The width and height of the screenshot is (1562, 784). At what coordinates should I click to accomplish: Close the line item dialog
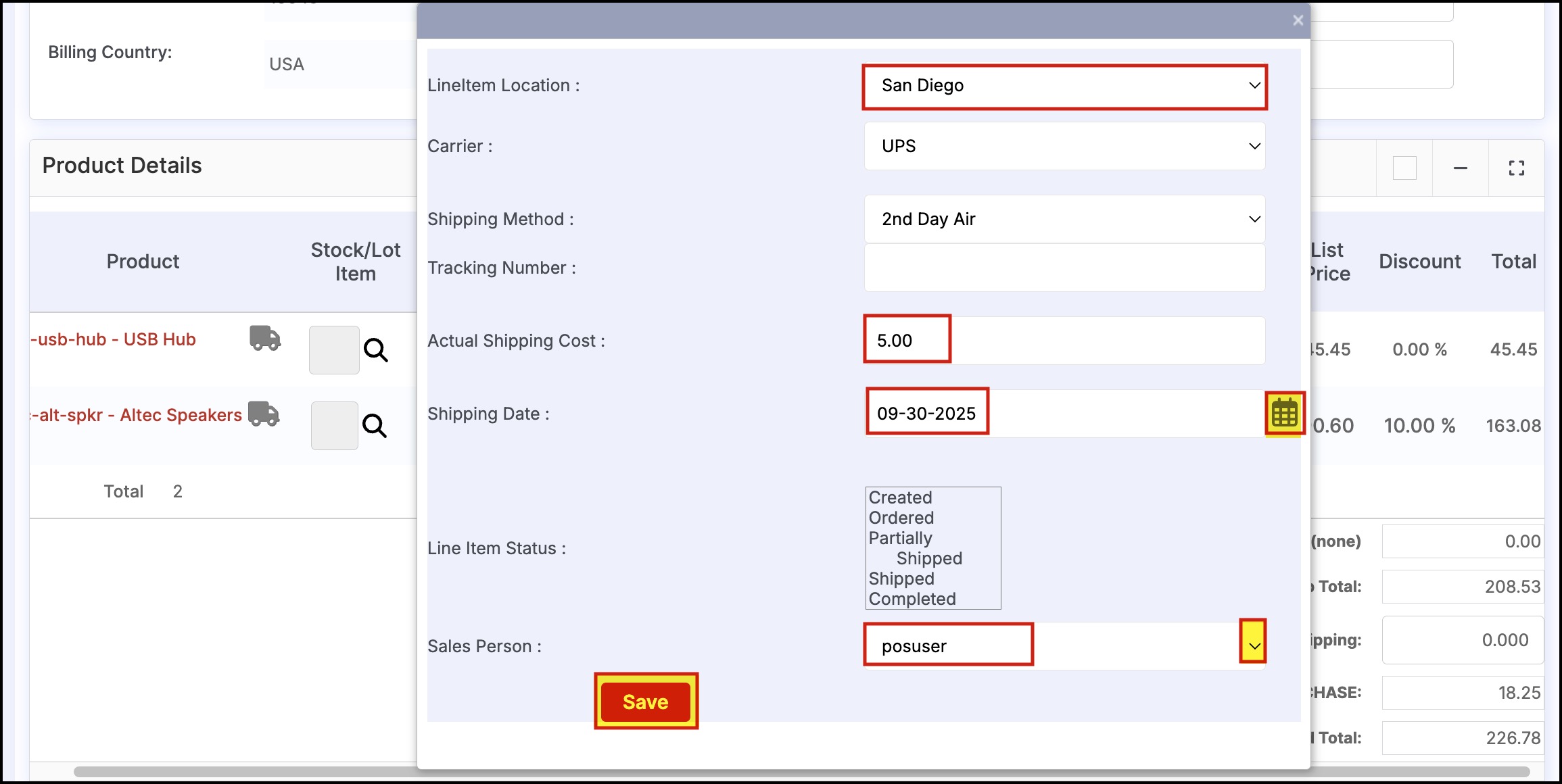(1298, 20)
